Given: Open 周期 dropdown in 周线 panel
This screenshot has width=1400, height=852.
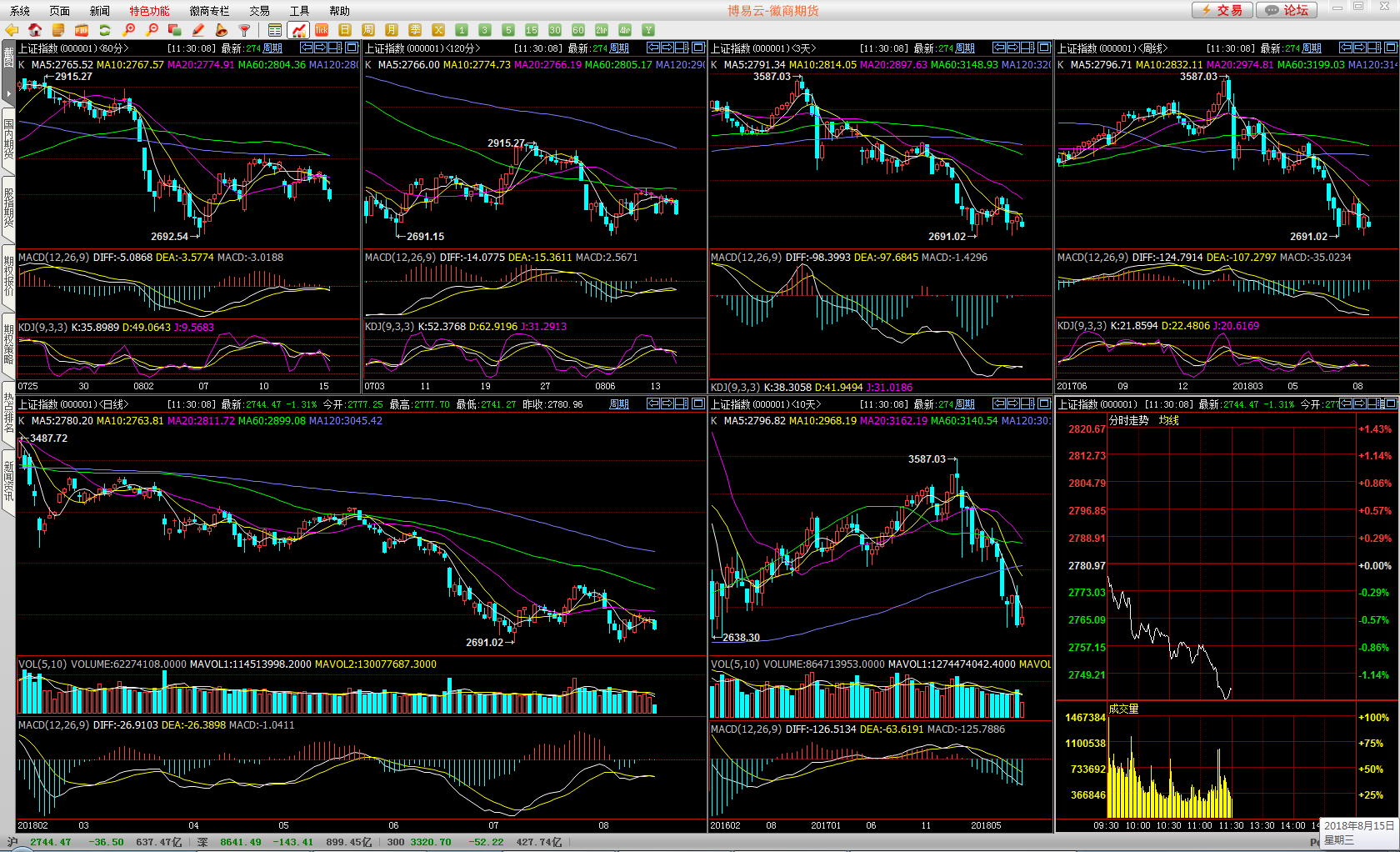Looking at the screenshot, I should (1312, 48).
